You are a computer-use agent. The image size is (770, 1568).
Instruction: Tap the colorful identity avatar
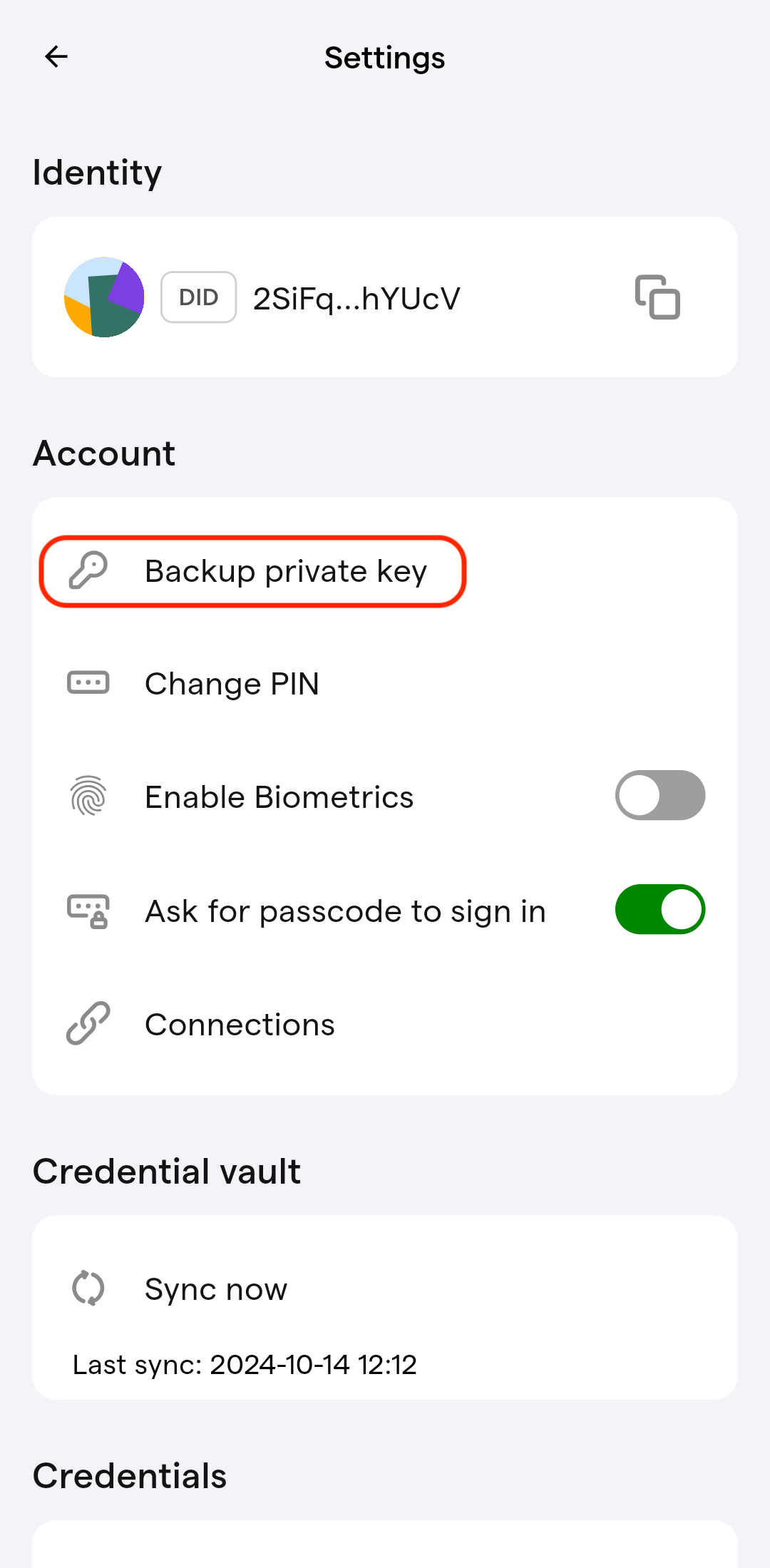(104, 297)
